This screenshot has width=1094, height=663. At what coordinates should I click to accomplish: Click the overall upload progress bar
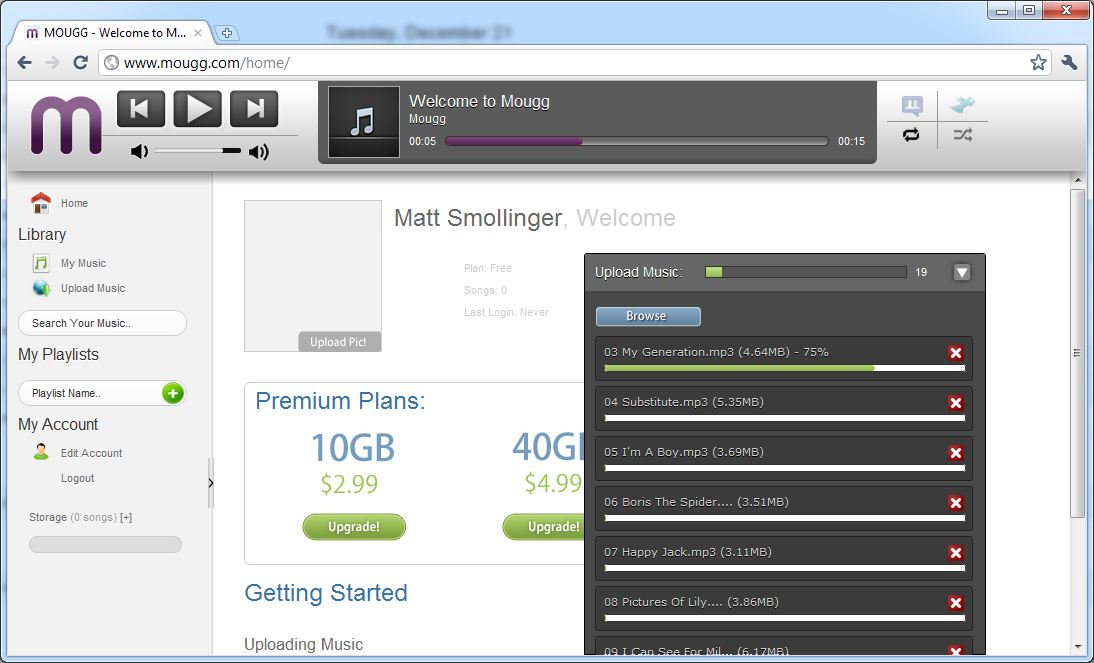(x=806, y=272)
